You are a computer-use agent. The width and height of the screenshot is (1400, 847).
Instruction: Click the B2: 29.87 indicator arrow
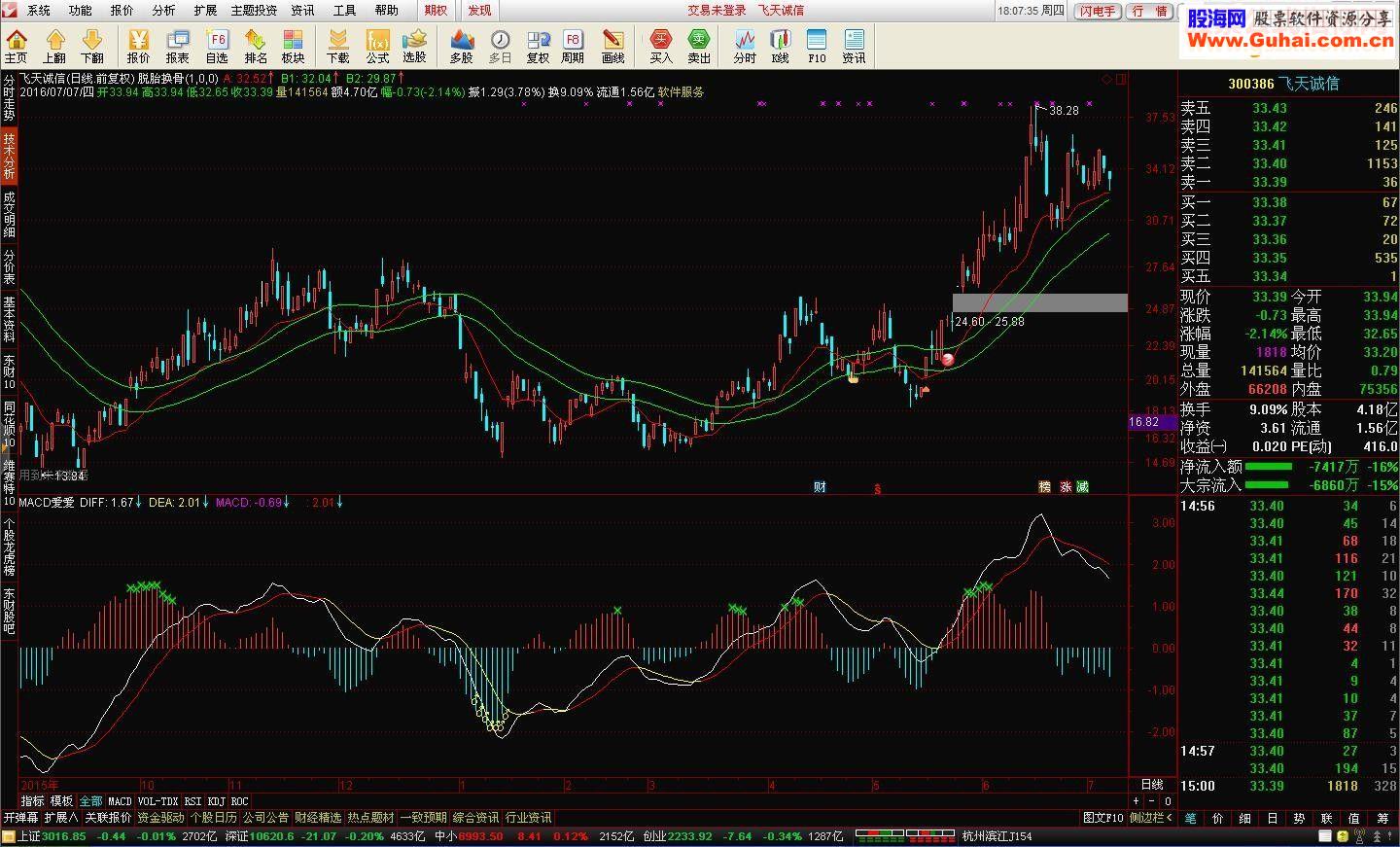(x=402, y=78)
